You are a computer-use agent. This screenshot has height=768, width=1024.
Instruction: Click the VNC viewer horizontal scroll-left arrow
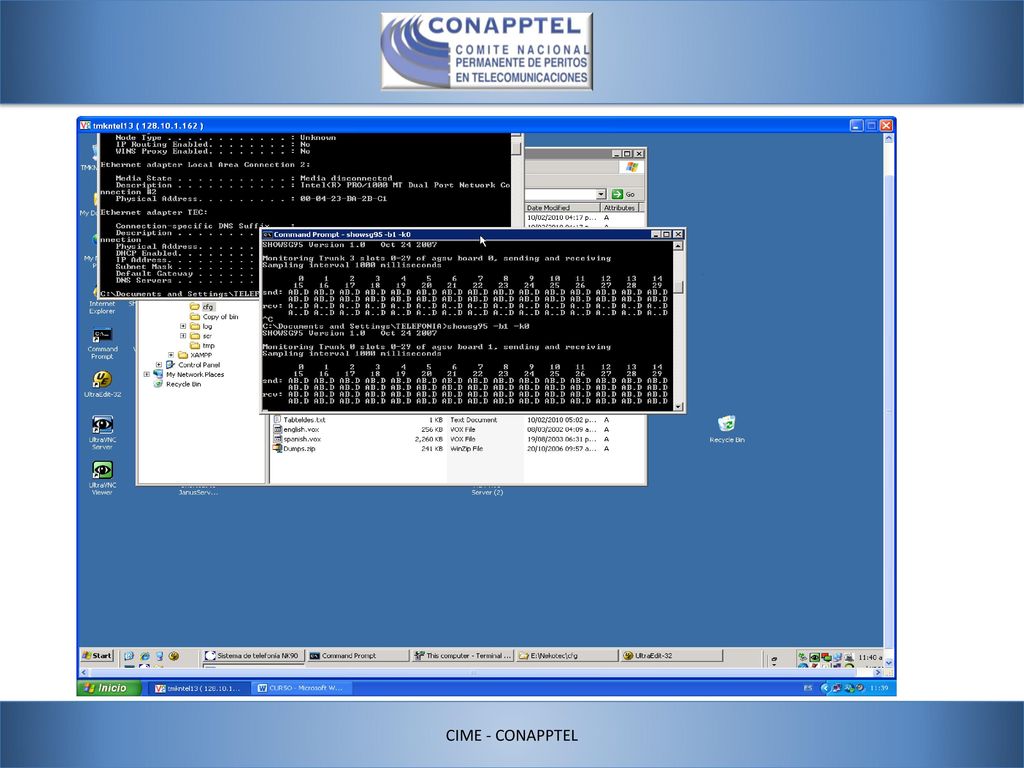(83, 672)
